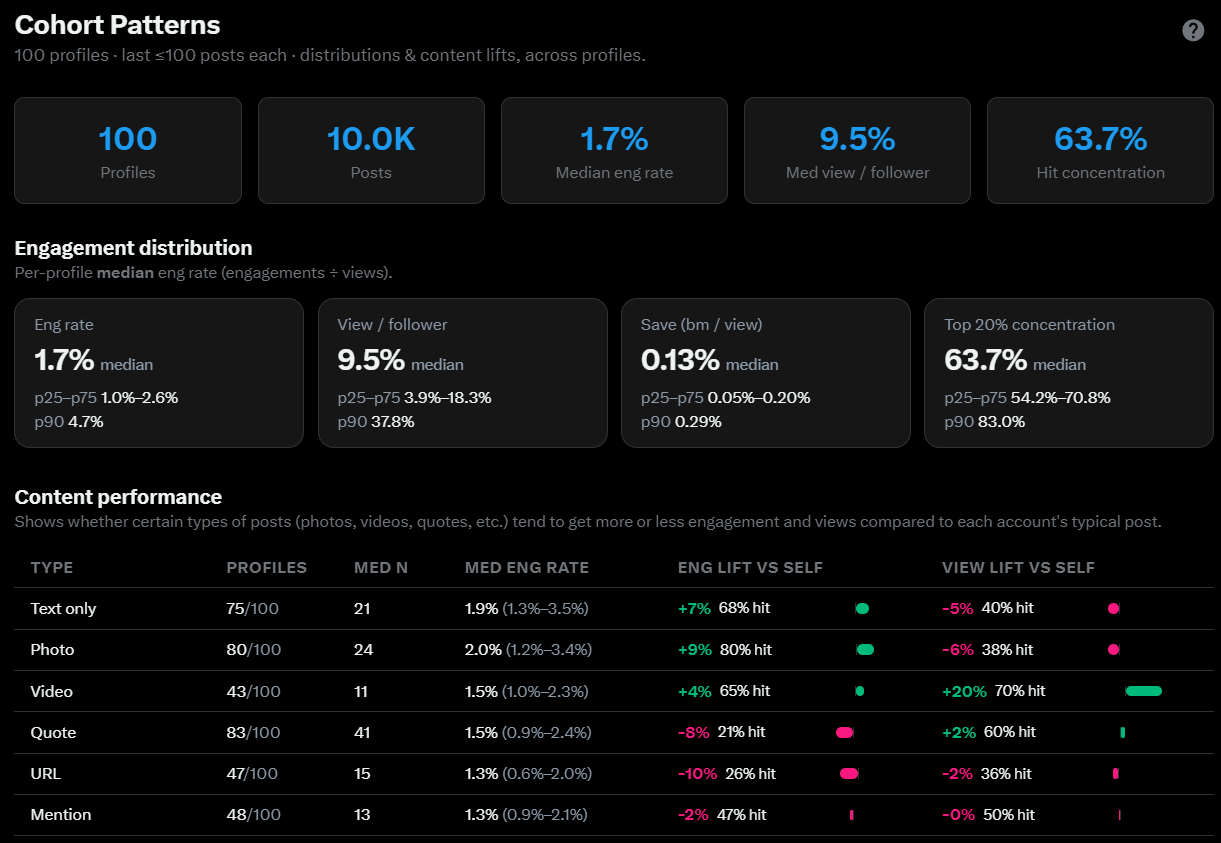Select the 10.0K Posts stat card
This screenshot has width=1221, height=843.
pos(371,150)
